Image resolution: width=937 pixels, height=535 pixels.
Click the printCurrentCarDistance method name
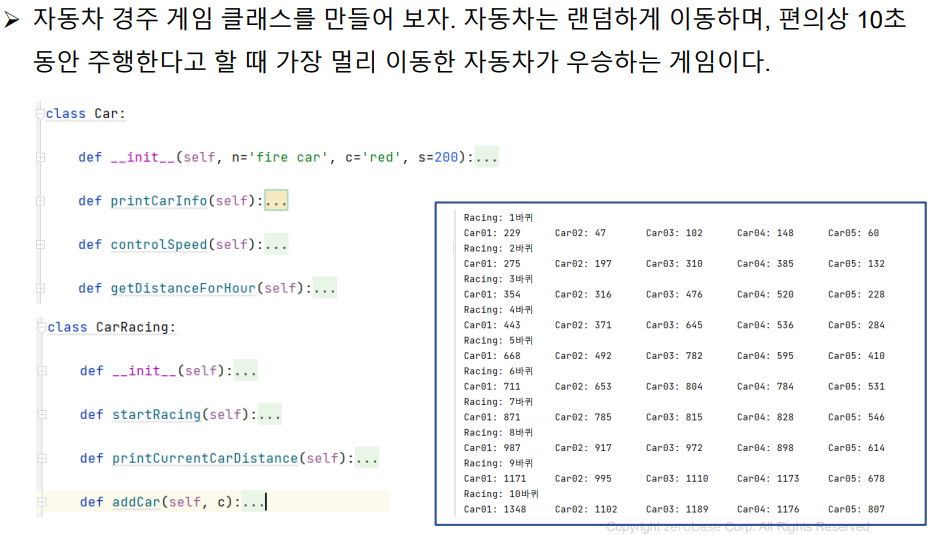[x=205, y=458]
